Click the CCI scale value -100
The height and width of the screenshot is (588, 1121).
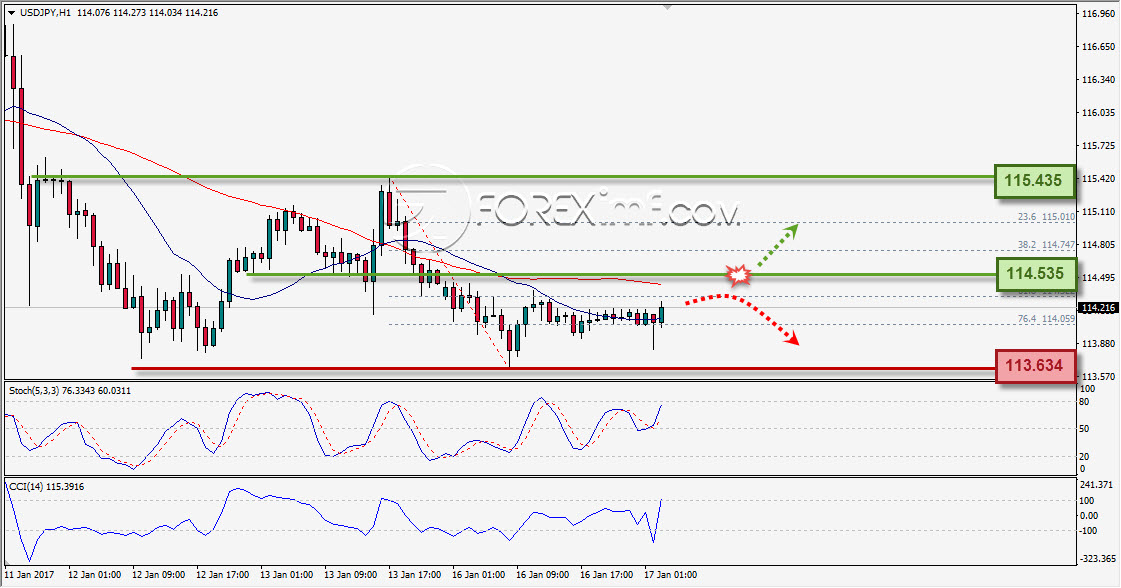tap(1089, 530)
